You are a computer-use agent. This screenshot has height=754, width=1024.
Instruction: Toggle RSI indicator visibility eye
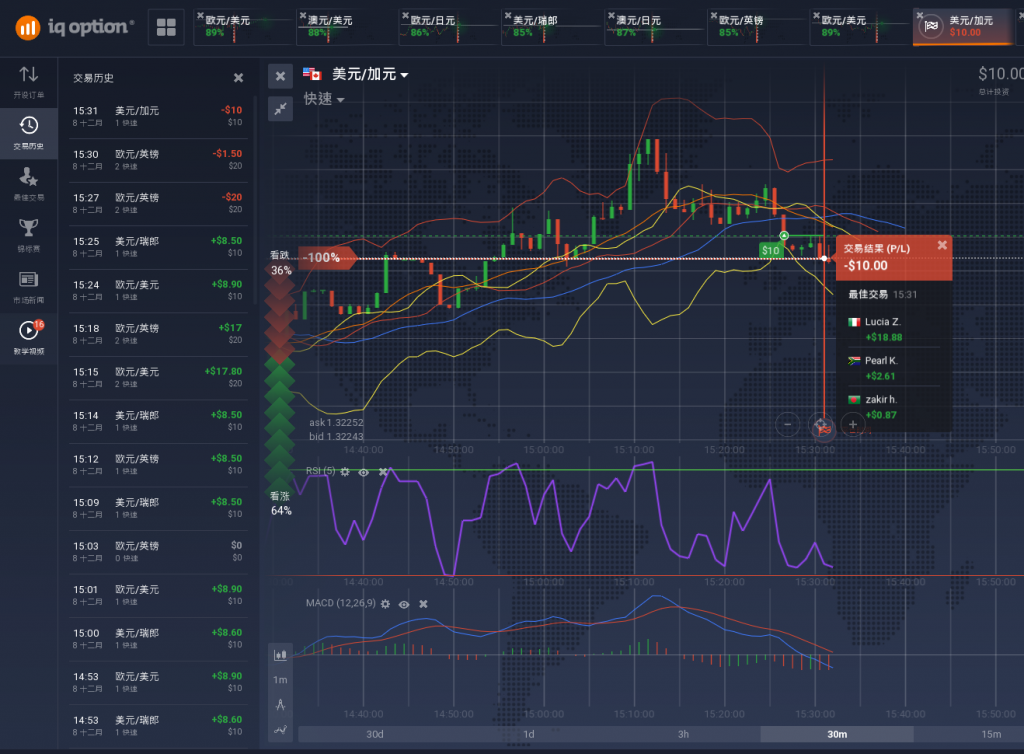(x=364, y=471)
